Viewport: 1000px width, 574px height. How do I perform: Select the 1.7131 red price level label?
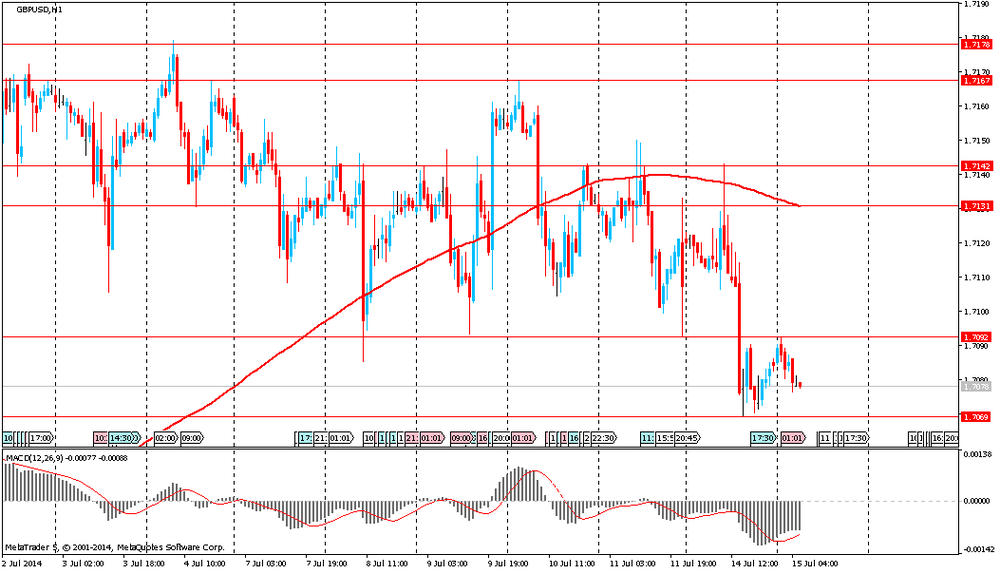[976, 206]
